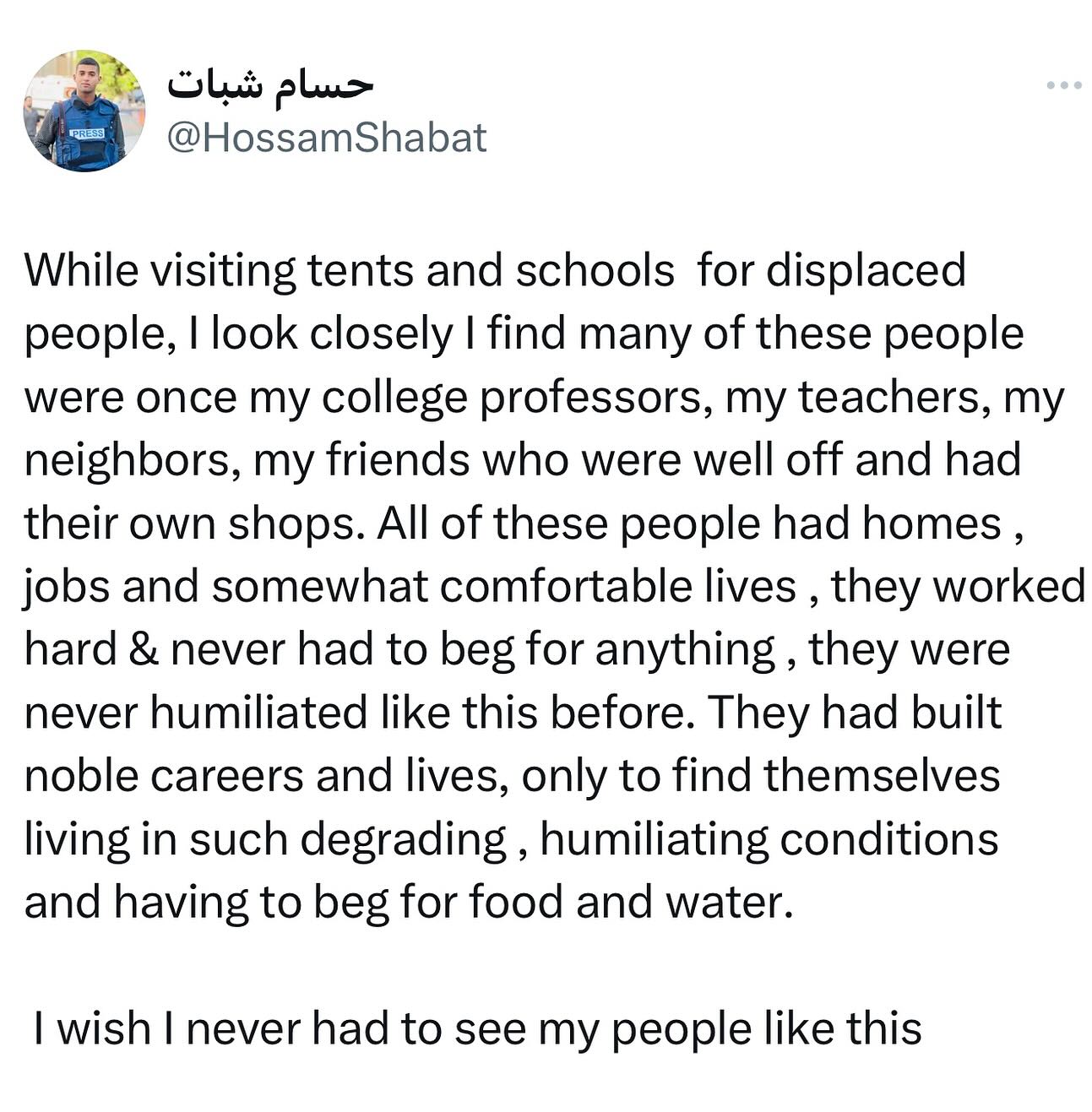
Task: Click the PRESS vest label in avatar
Action: pos(87,133)
